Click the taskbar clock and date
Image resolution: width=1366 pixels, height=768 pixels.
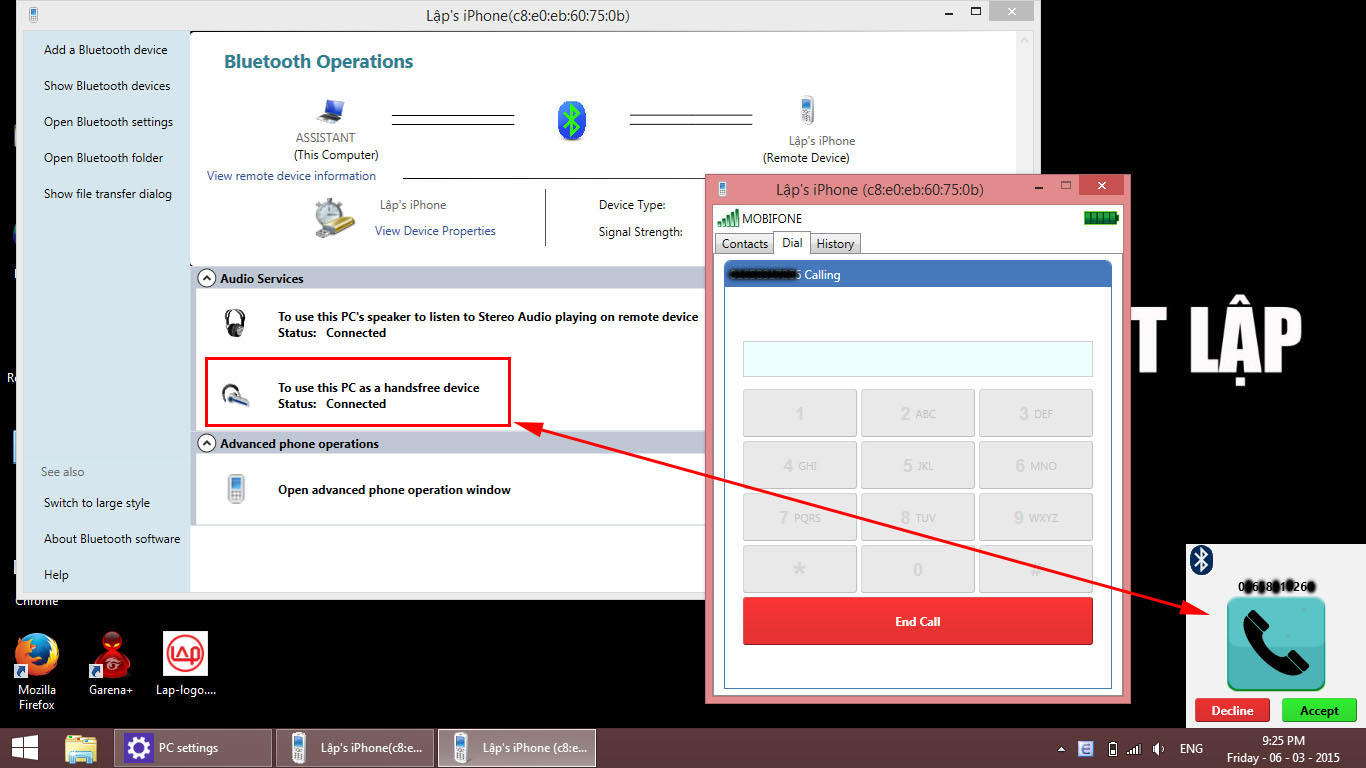1283,749
